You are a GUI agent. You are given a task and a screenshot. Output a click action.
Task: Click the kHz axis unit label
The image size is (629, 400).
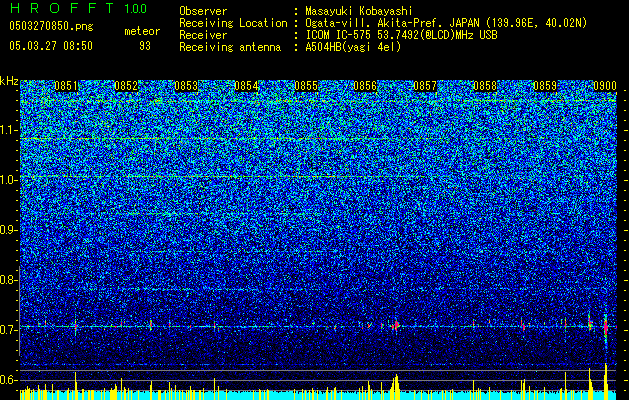[9, 81]
